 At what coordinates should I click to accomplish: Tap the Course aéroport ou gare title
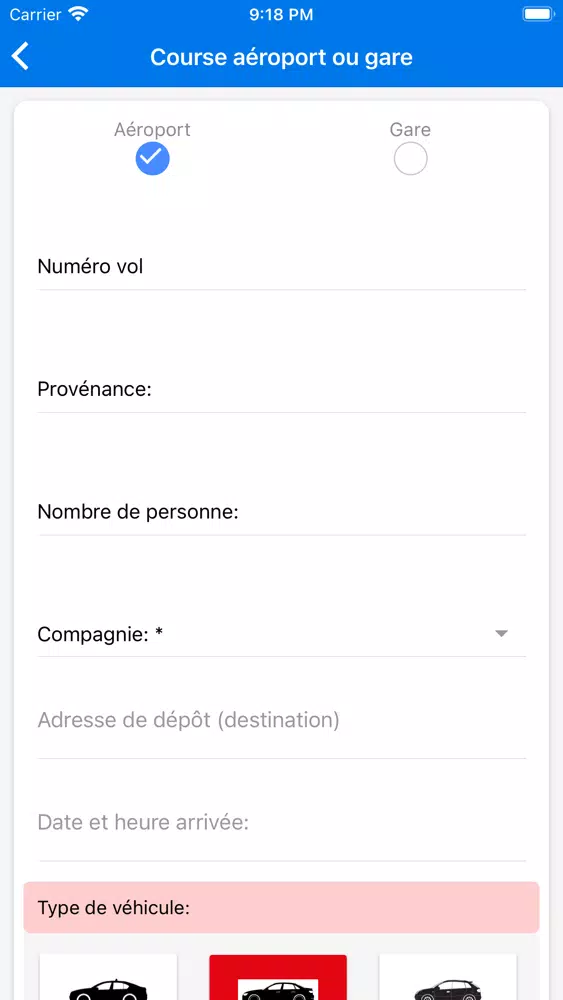[281, 57]
